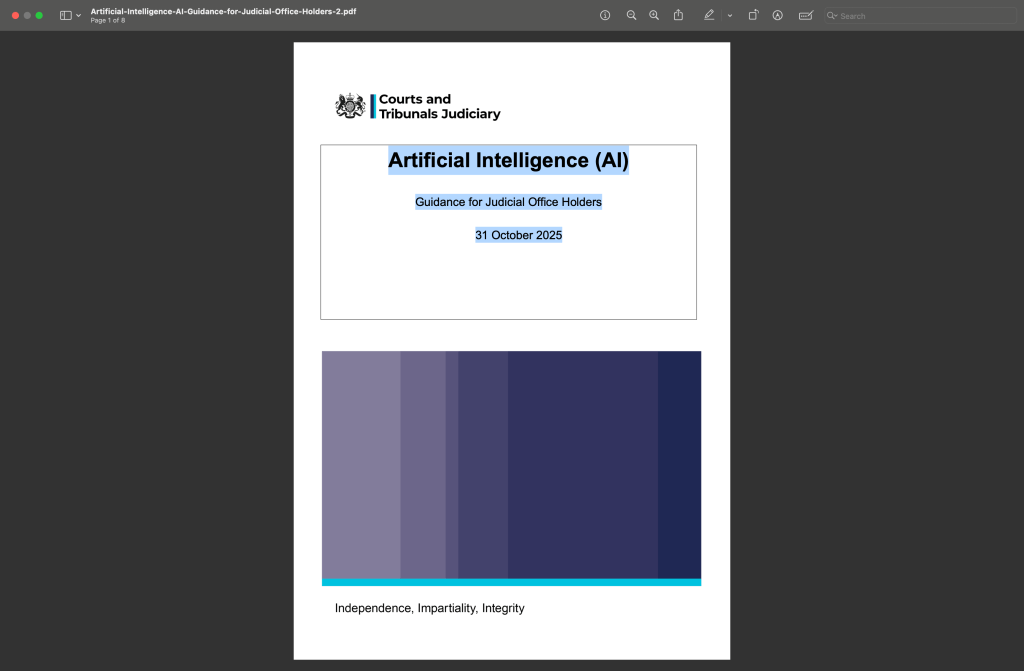
Task: Expand the sidebar view options chevron
Action: (79, 16)
